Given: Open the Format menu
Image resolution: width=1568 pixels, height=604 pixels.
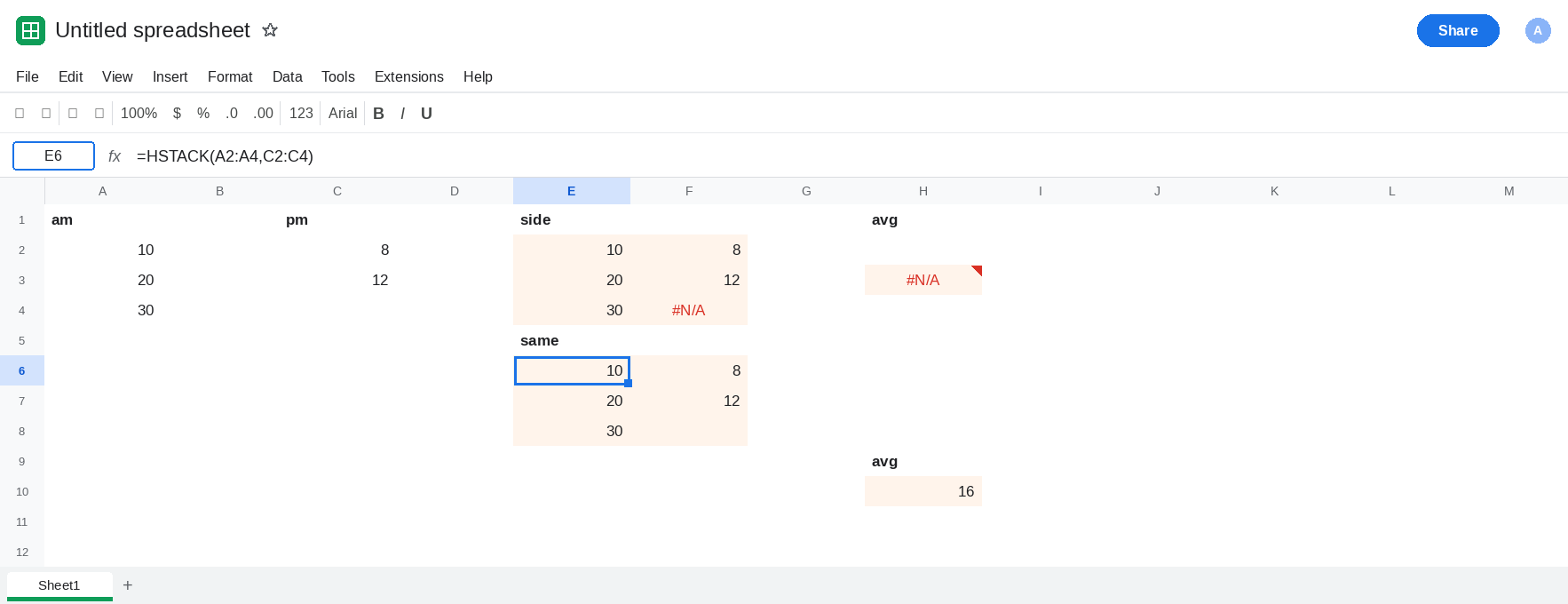Looking at the screenshot, I should 230,77.
